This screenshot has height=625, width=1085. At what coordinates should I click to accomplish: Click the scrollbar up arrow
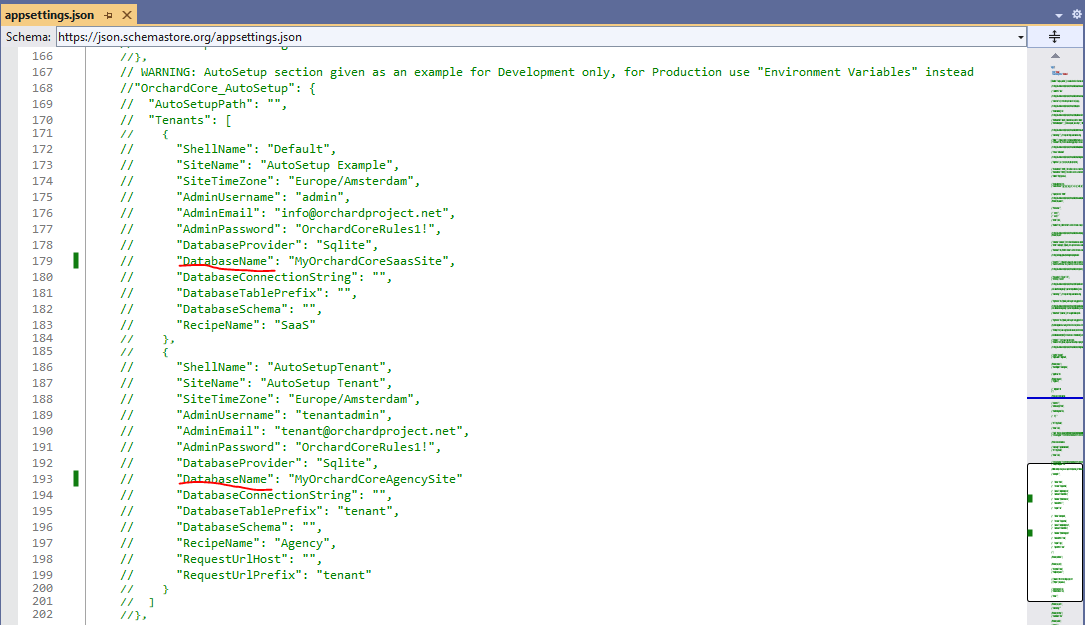[x=1055, y=55]
